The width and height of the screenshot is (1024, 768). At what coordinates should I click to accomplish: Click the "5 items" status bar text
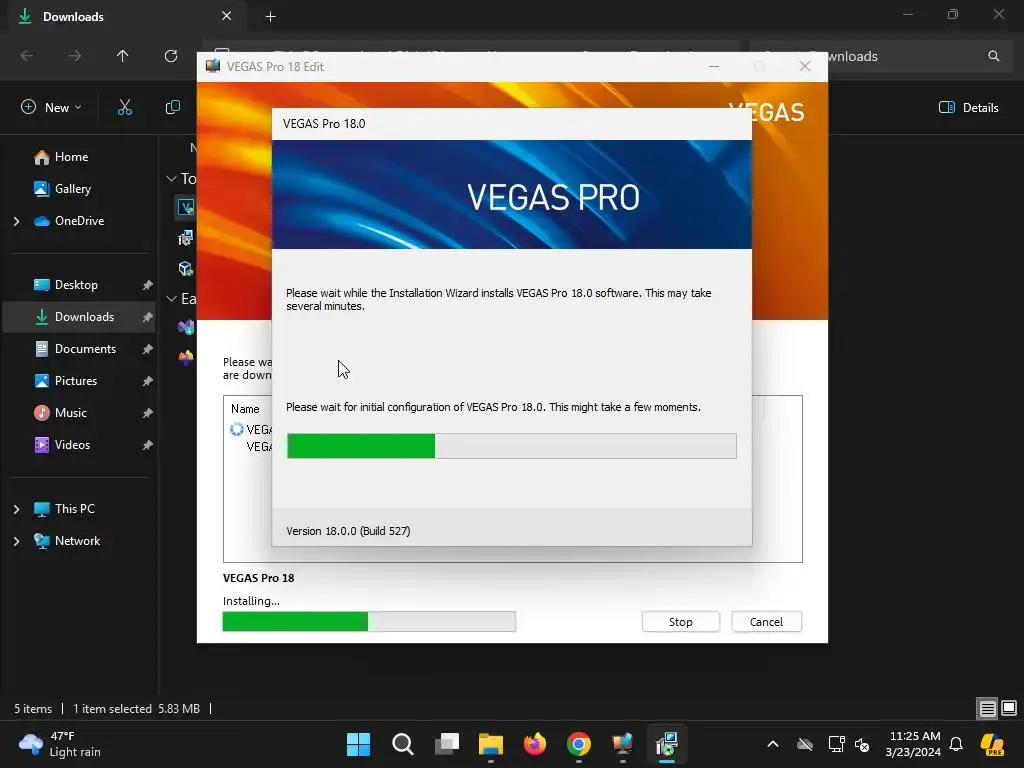click(33, 709)
